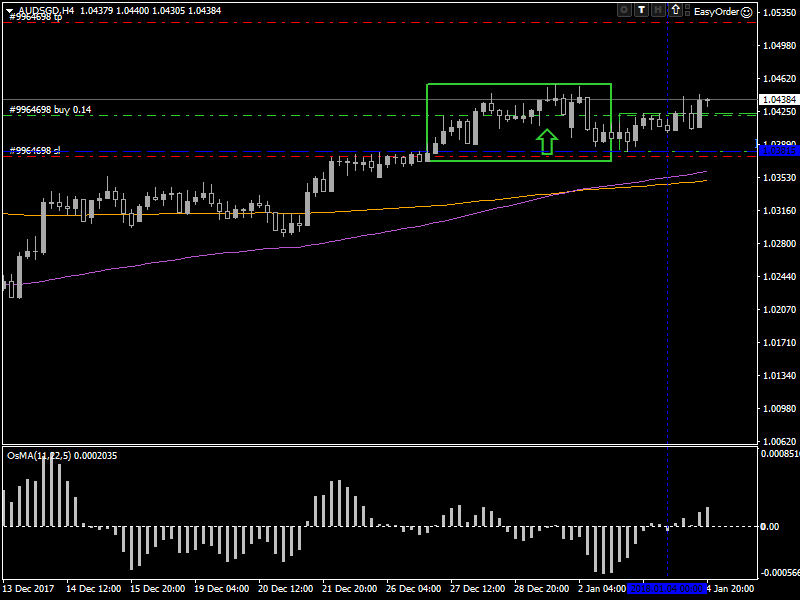Select the AUDSGD,H4 symbol title

coord(46,10)
